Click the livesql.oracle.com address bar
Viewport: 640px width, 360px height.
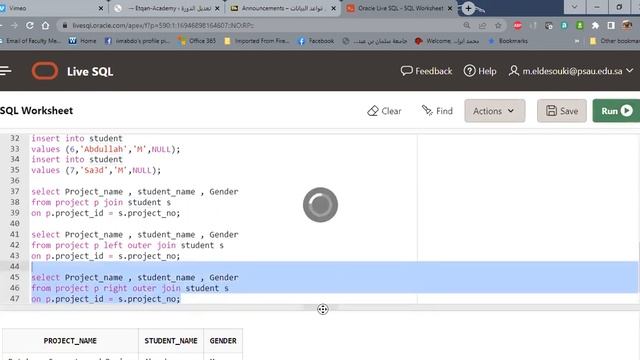click(x=261, y=25)
